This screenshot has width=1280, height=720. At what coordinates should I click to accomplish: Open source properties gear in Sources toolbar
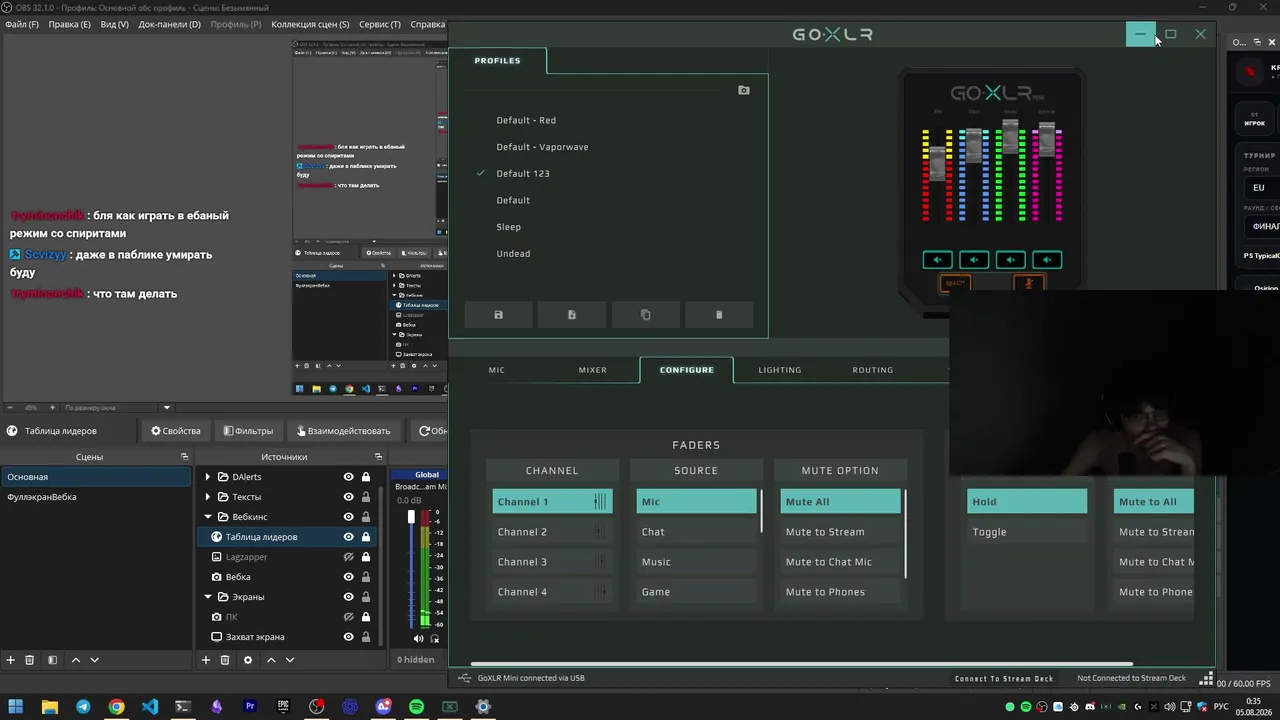(248, 660)
